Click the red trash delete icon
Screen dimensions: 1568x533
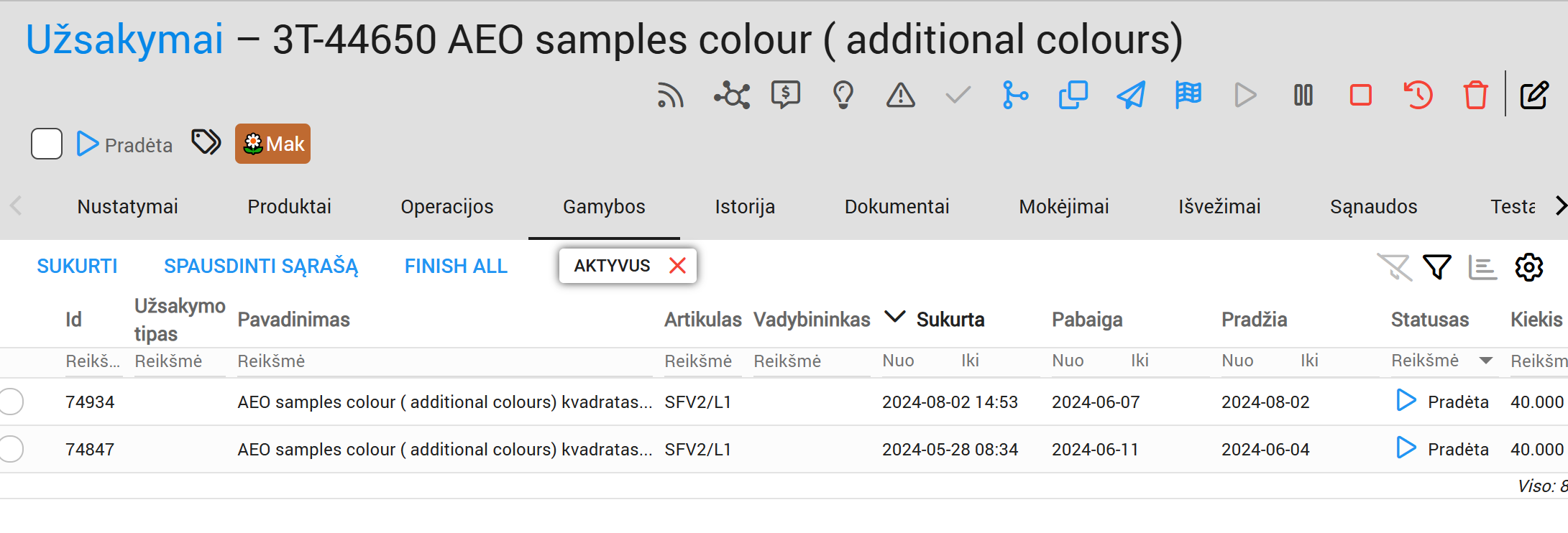pos(1475,95)
